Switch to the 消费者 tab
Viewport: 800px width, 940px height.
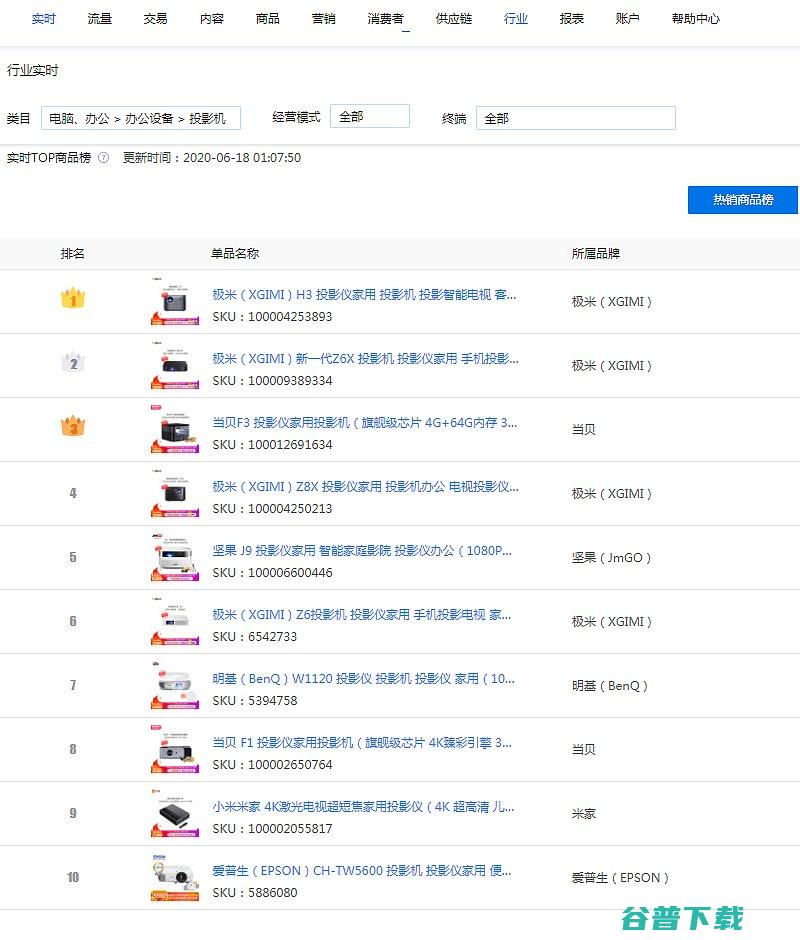tap(386, 19)
